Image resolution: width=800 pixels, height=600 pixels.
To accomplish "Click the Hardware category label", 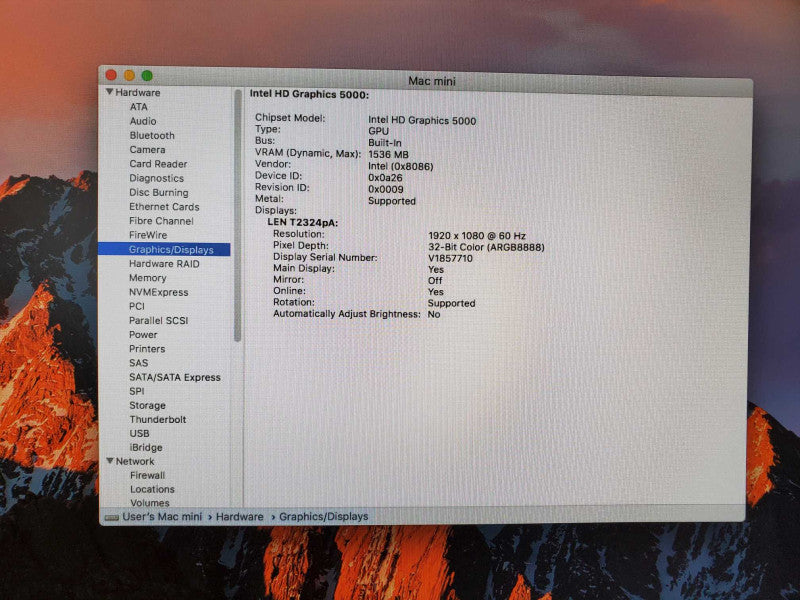I will click(x=138, y=92).
